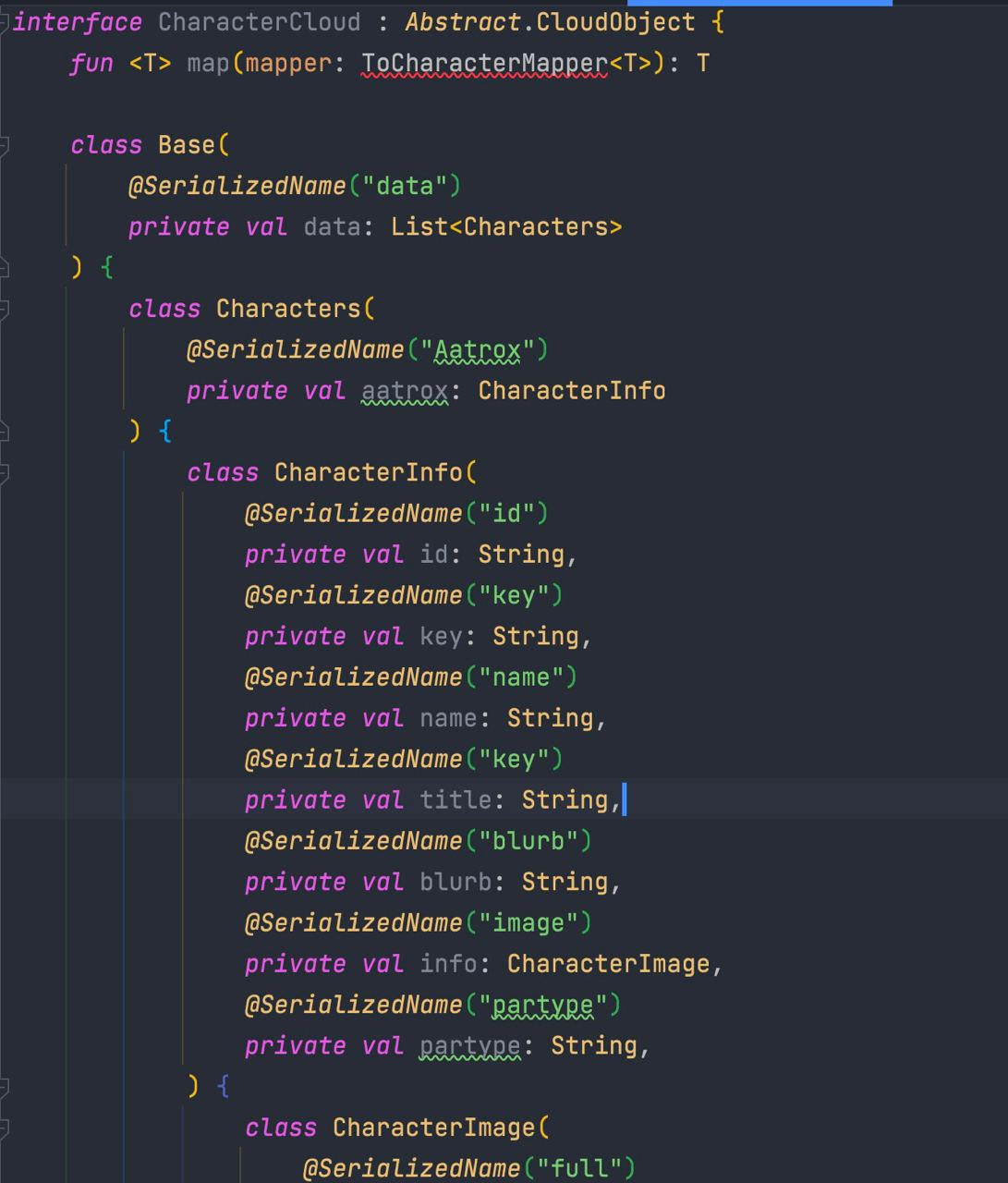
Task: Click the 'name' property name
Action: [448, 718]
